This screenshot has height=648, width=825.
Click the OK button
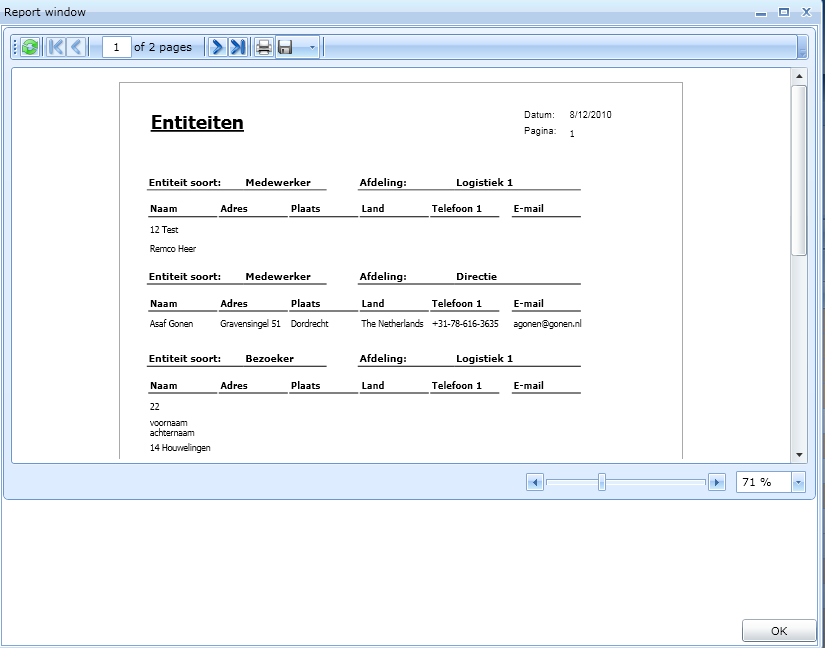[779, 631]
